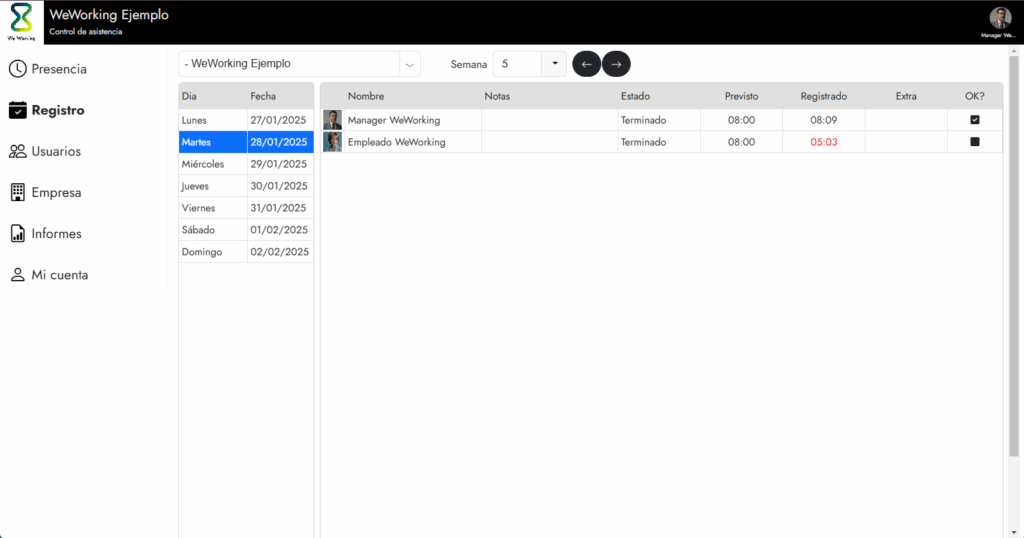Click Notas cell for Manager WeWorking row
The height and width of the screenshot is (538, 1024).
[549, 120]
